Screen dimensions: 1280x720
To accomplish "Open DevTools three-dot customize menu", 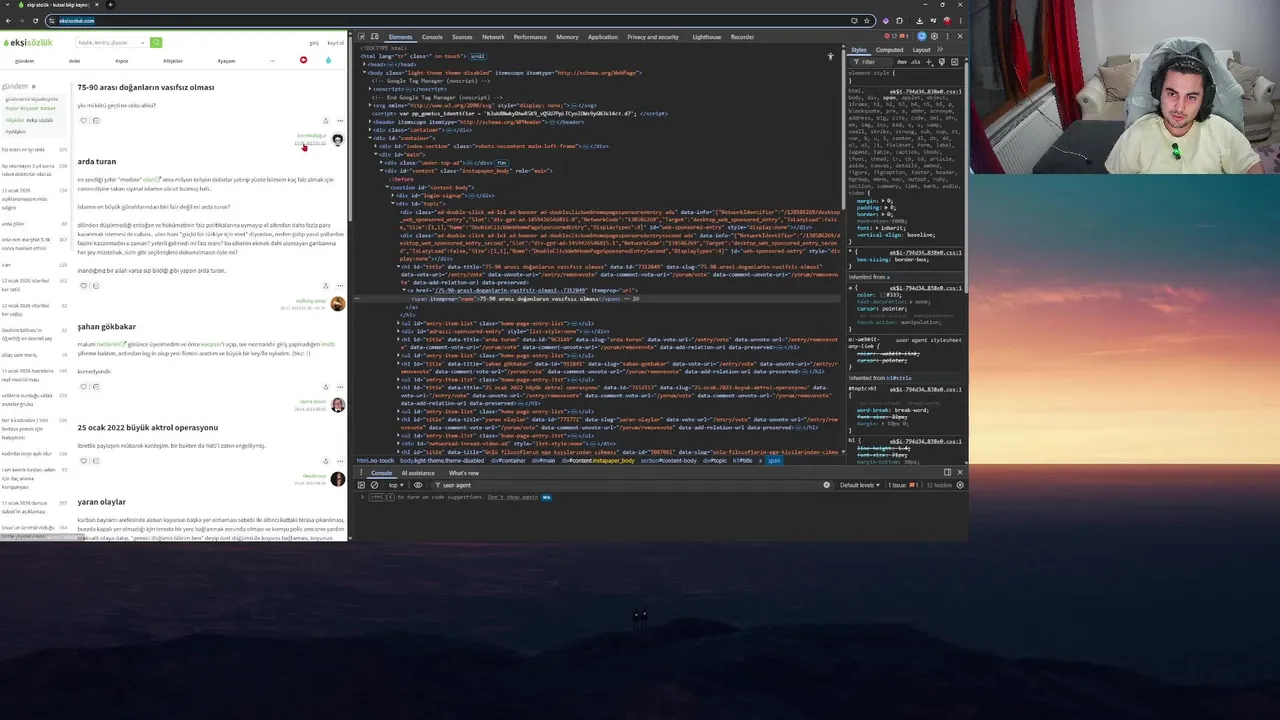I will click(x=947, y=37).
